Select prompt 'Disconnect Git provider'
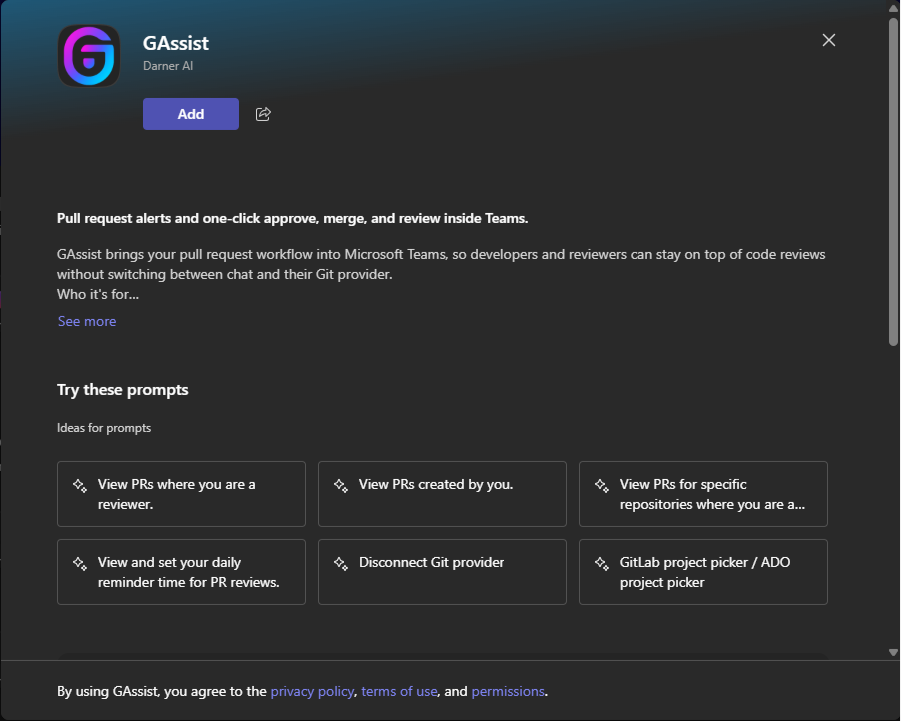The width and height of the screenshot is (901, 721). coord(442,572)
